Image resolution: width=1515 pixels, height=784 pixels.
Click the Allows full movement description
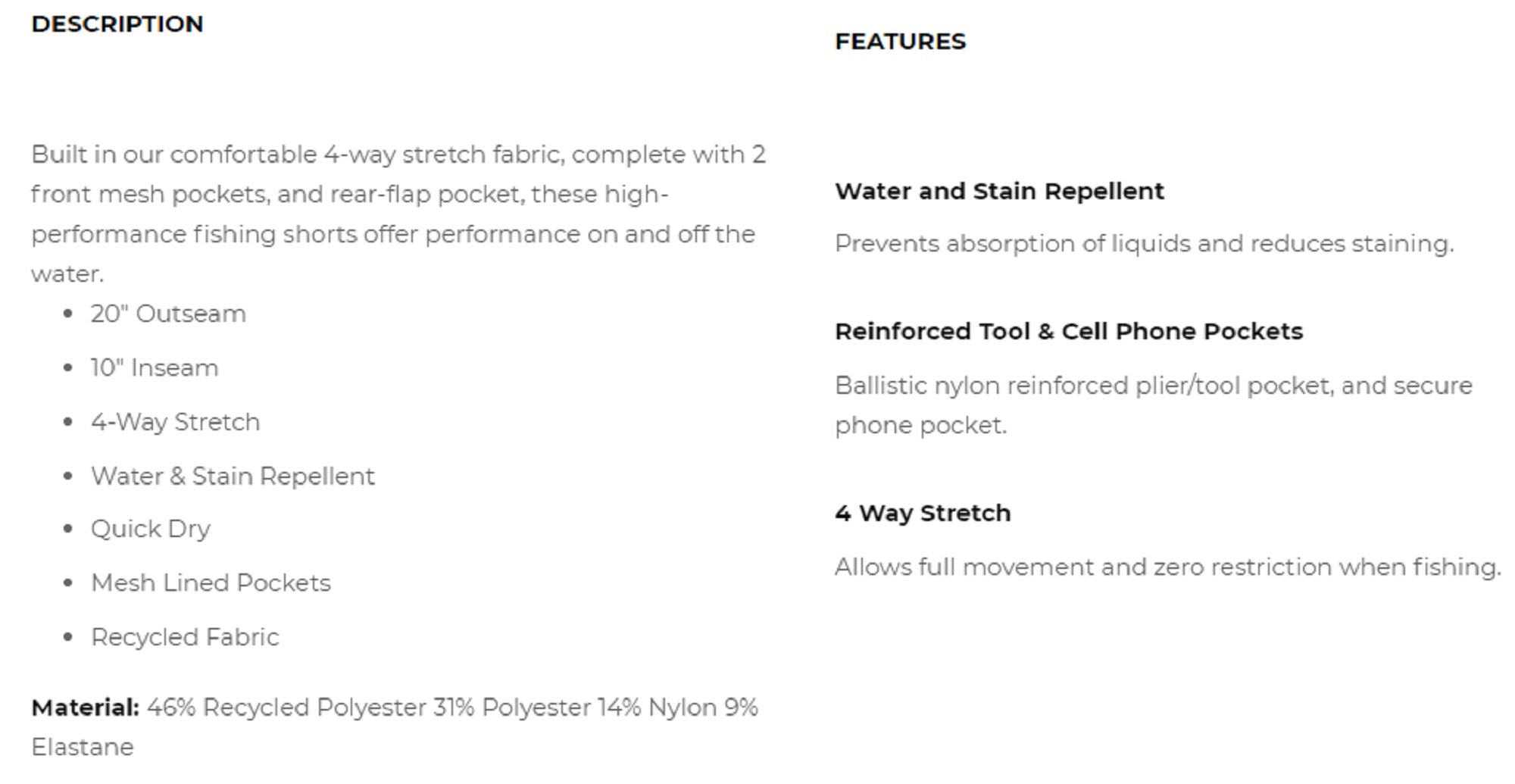pyautogui.click(x=1167, y=567)
